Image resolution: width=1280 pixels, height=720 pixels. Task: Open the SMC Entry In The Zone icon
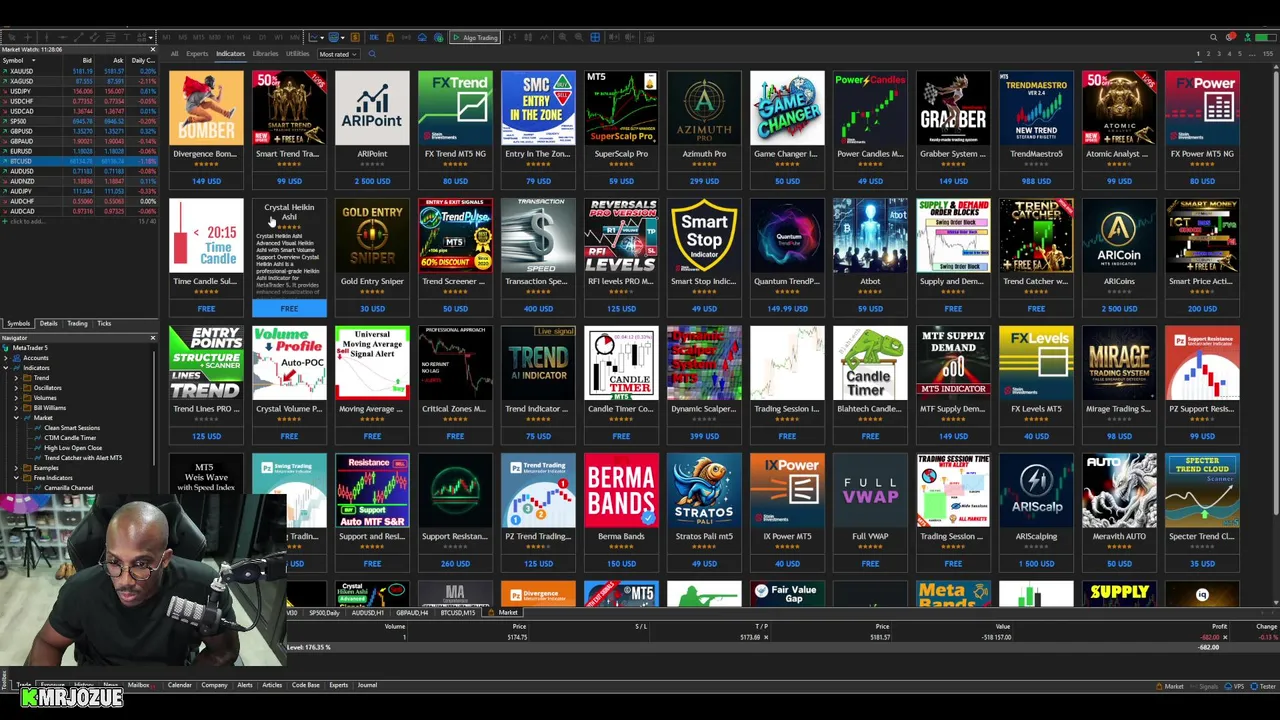point(538,109)
